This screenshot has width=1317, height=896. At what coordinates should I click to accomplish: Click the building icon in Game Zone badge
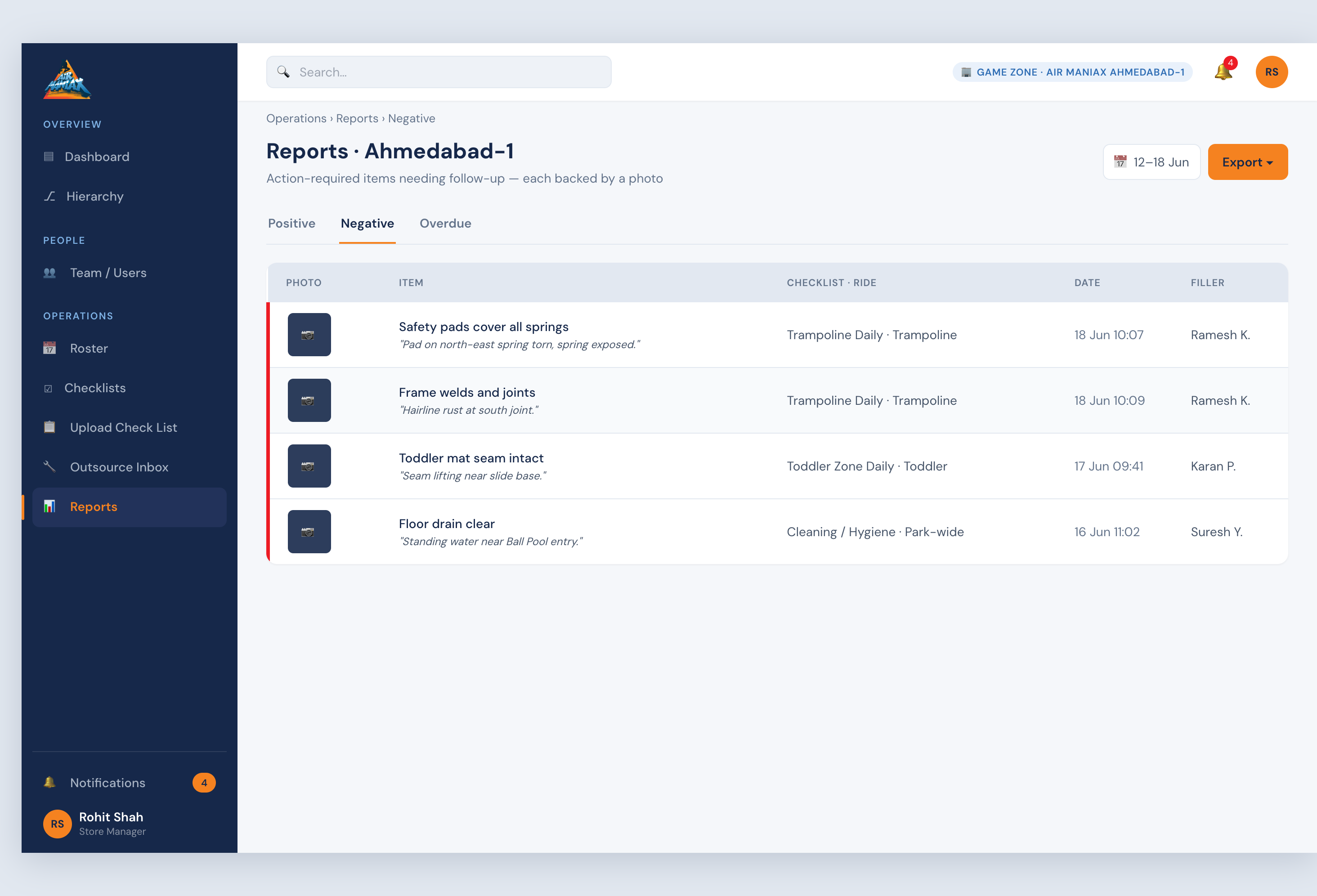[966, 72]
